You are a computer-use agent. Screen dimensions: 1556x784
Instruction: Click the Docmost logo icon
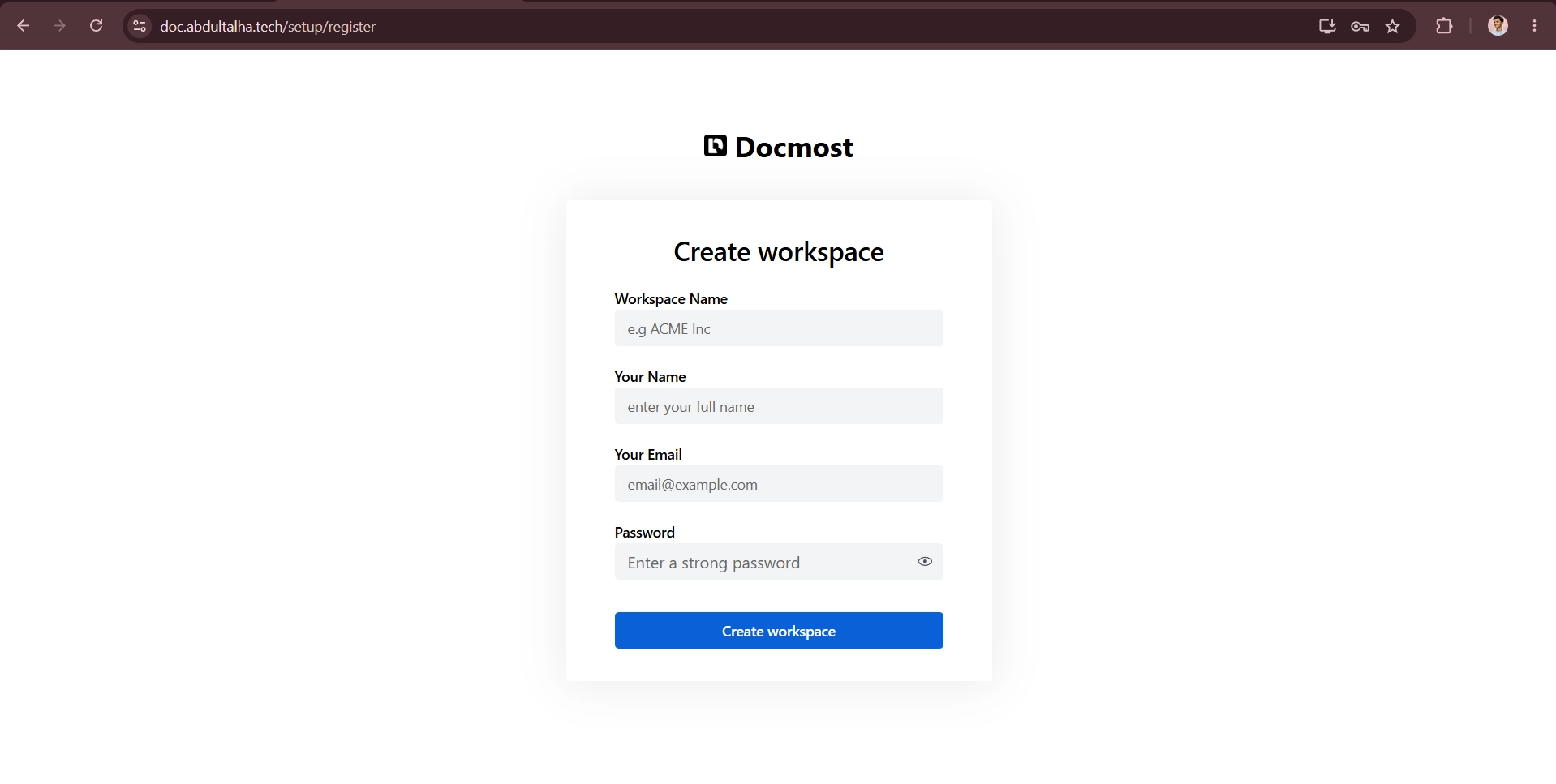[x=716, y=146]
